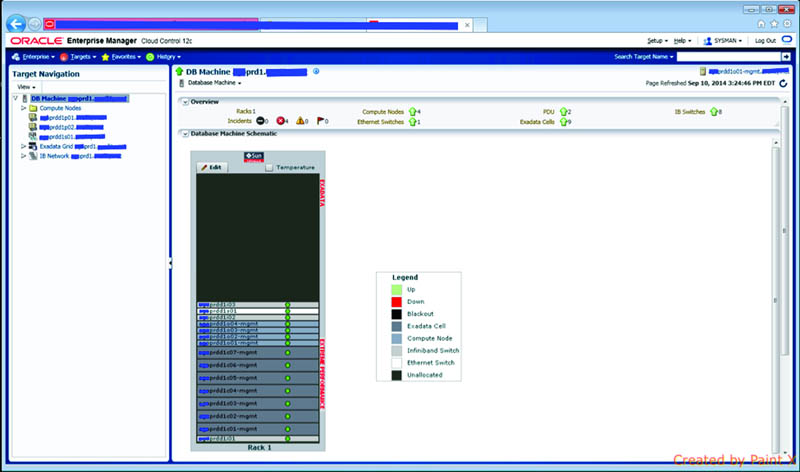Collapse the Overview section
Viewport: 800px width, 472px height.
point(185,102)
